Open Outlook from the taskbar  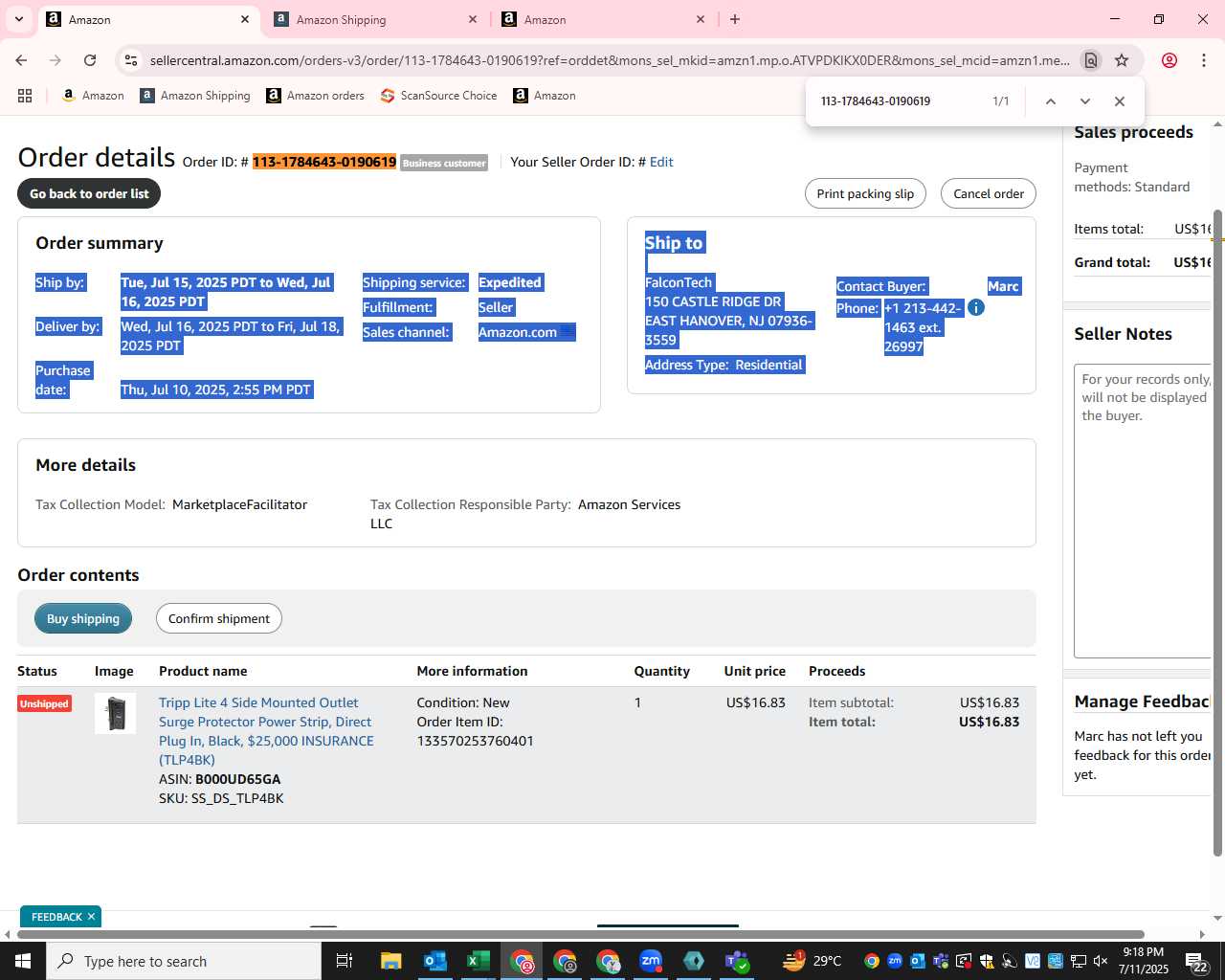434,961
